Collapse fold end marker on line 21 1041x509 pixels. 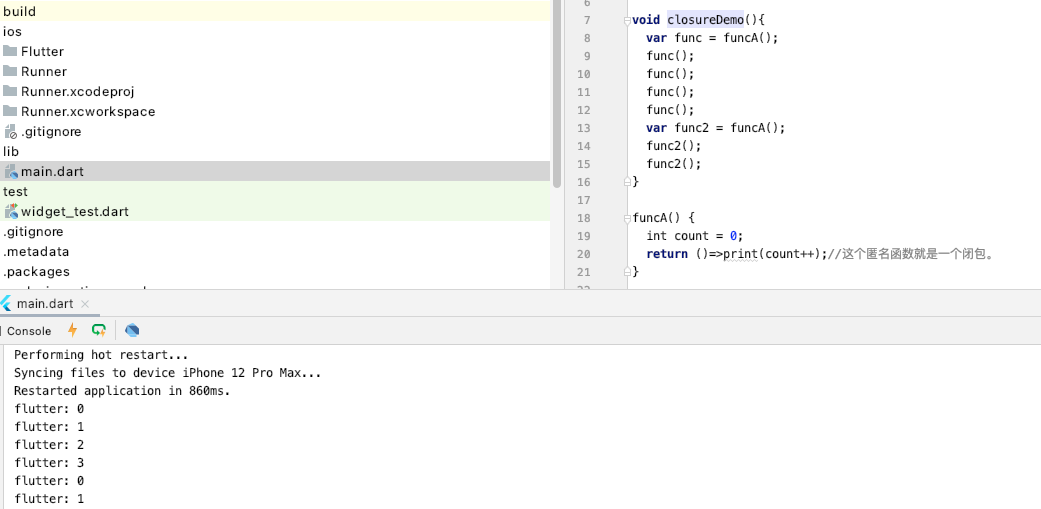coord(627,271)
